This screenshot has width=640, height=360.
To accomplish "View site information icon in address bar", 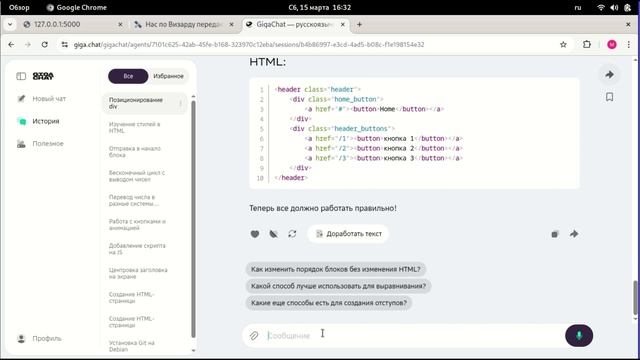I will (64, 44).
